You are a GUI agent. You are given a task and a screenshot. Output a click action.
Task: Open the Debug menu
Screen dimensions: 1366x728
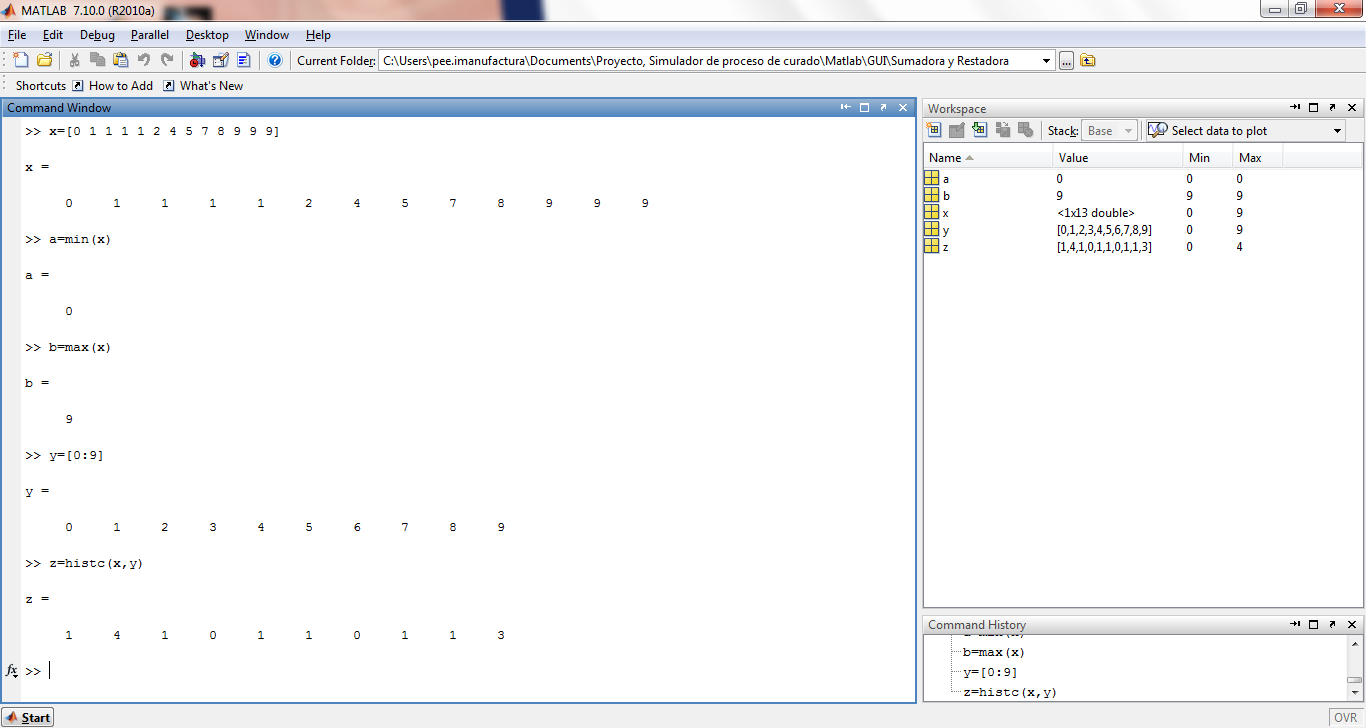(97, 35)
